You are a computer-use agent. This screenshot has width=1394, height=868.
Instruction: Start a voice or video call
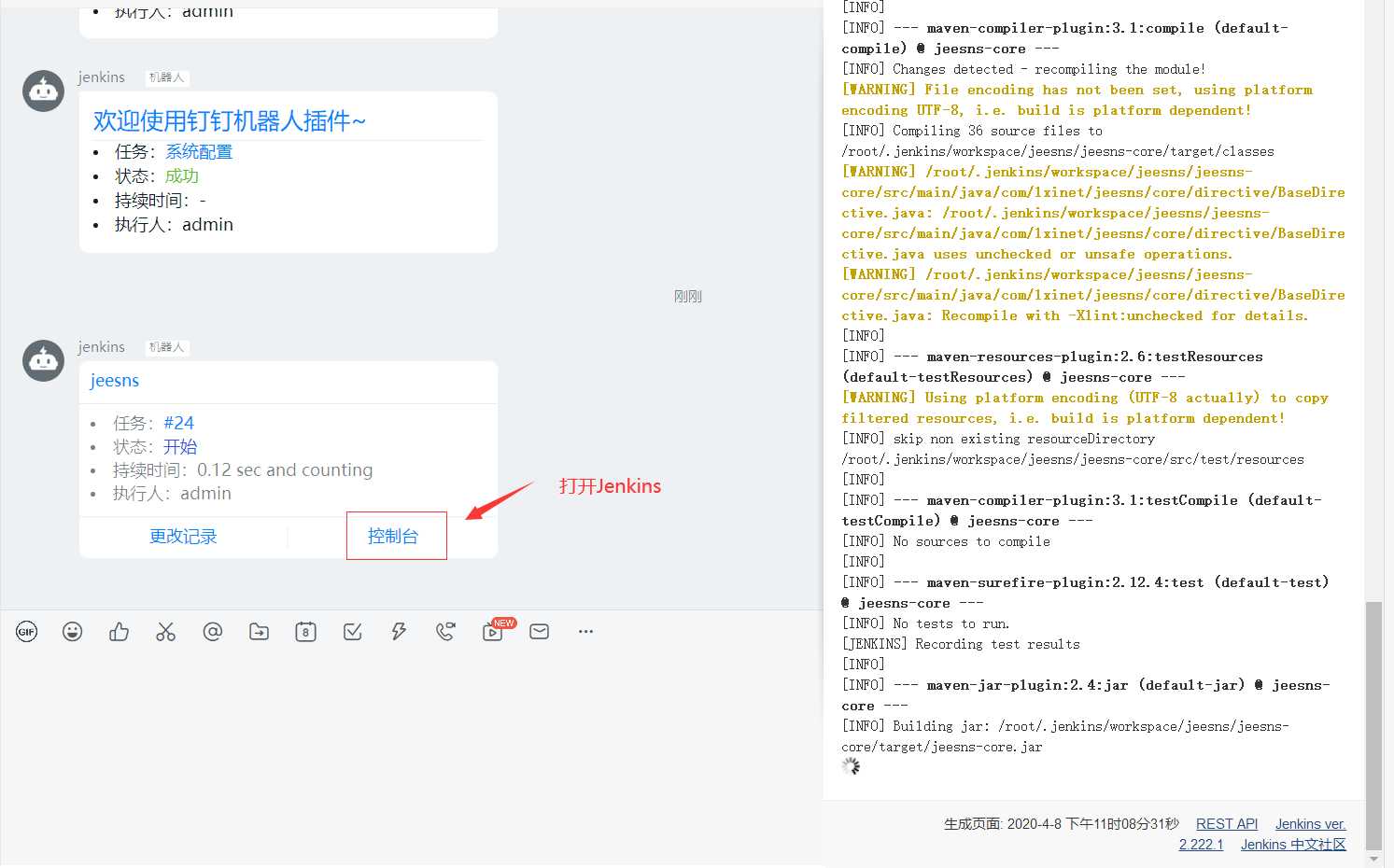[446, 632]
